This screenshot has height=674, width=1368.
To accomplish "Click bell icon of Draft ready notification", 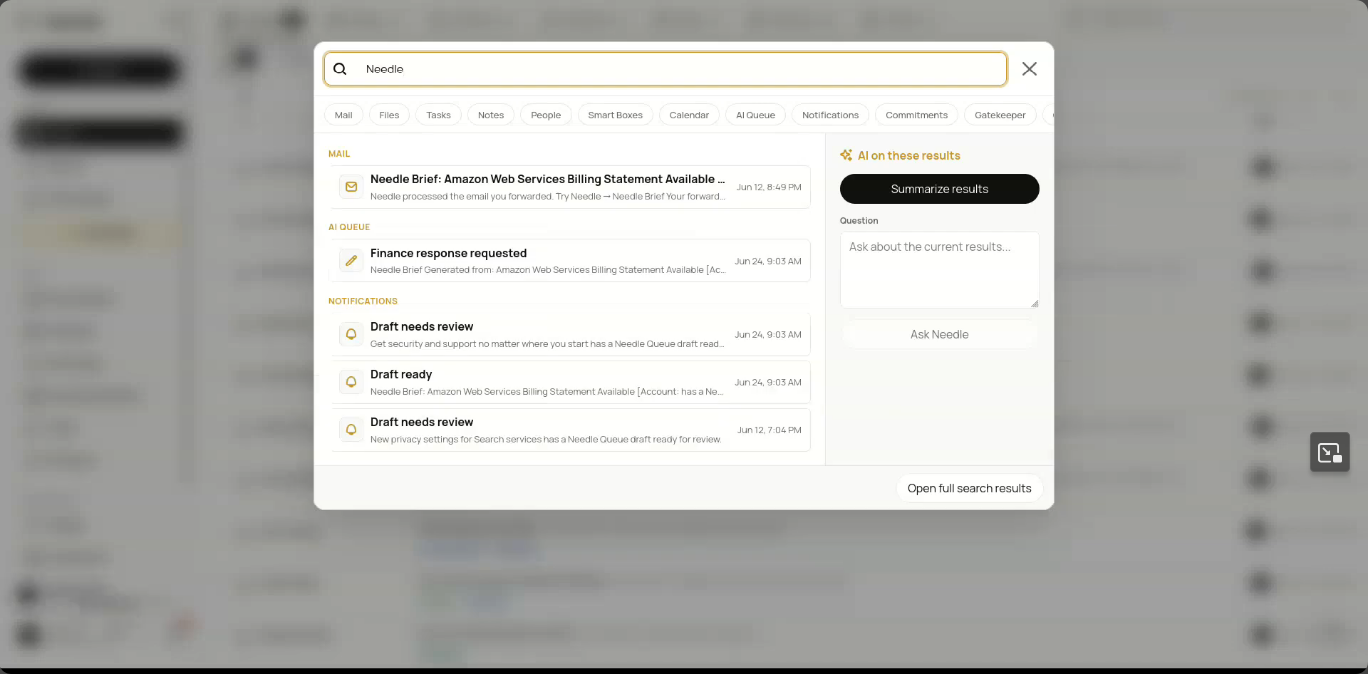I will tap(351, 382).
